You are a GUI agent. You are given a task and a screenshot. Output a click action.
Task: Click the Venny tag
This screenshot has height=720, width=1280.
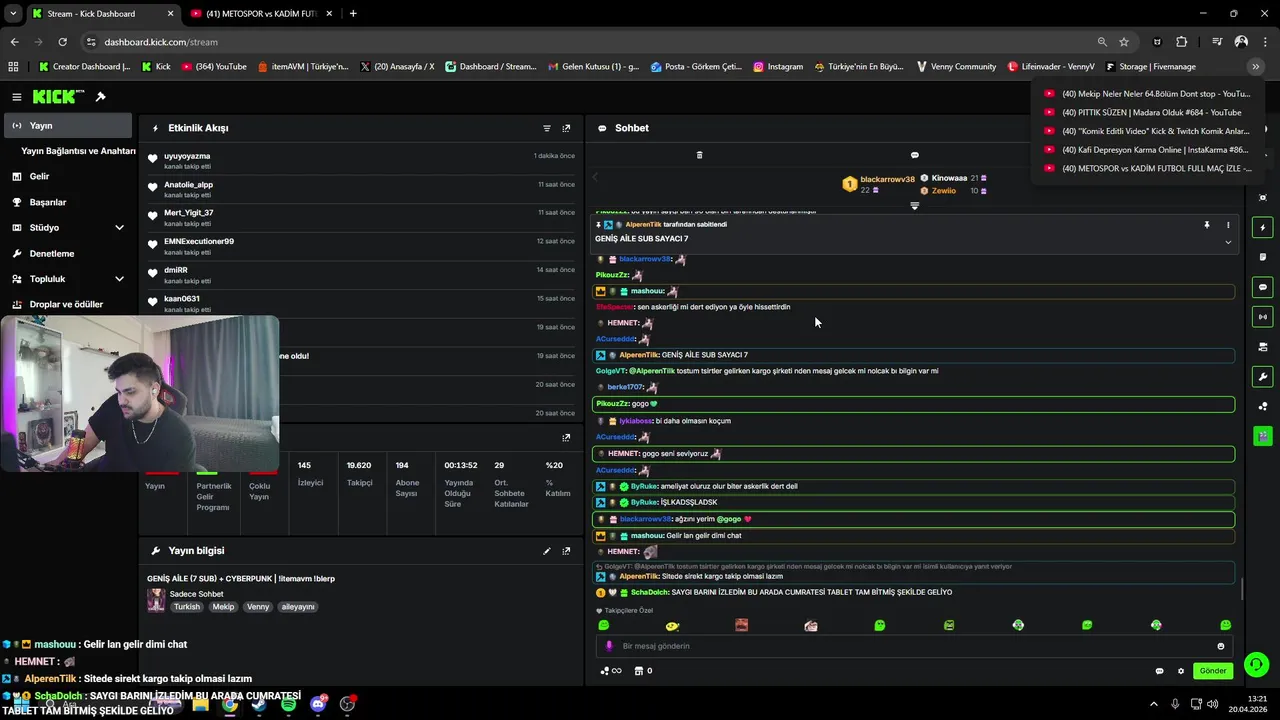pos(258,607)
